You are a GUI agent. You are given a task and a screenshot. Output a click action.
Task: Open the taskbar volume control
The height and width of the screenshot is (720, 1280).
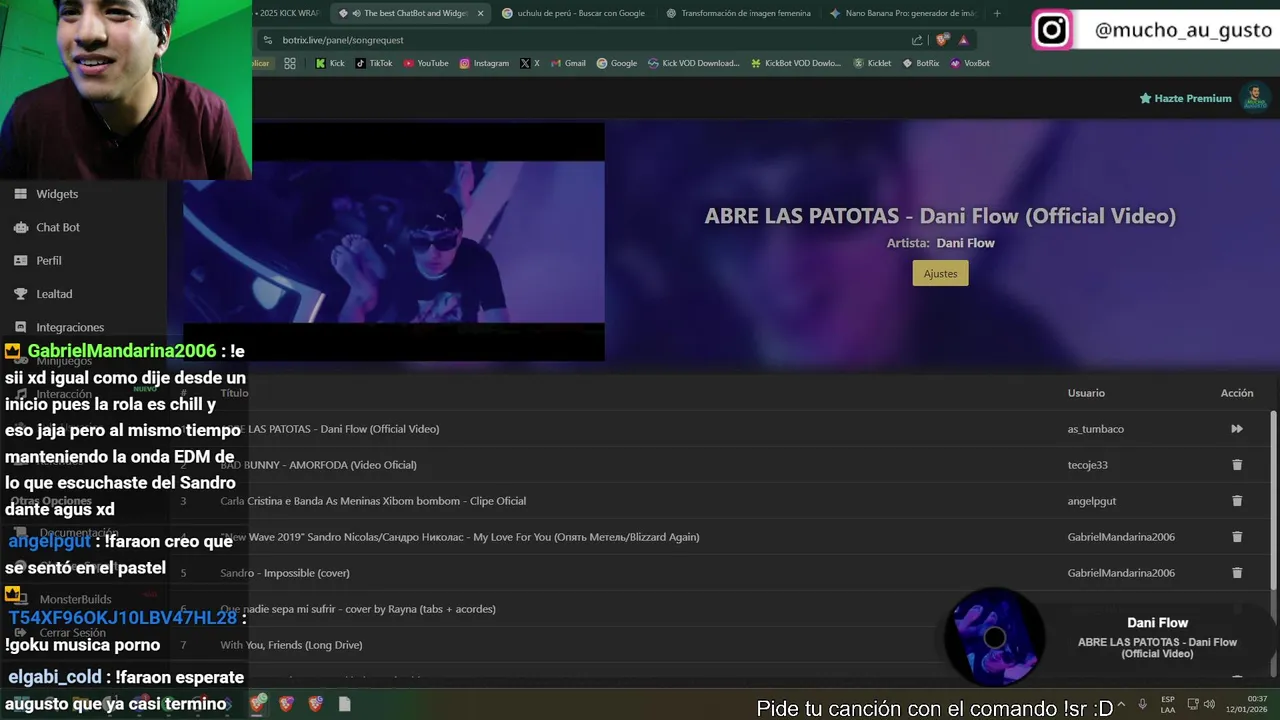pyautogui.click(x=1209, y=704)
